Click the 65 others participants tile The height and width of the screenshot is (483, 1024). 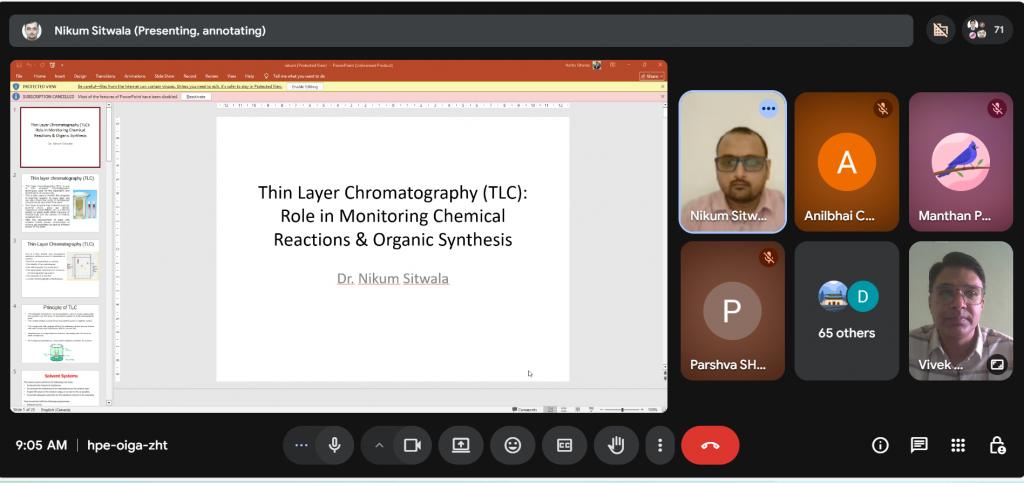point(846,311)
